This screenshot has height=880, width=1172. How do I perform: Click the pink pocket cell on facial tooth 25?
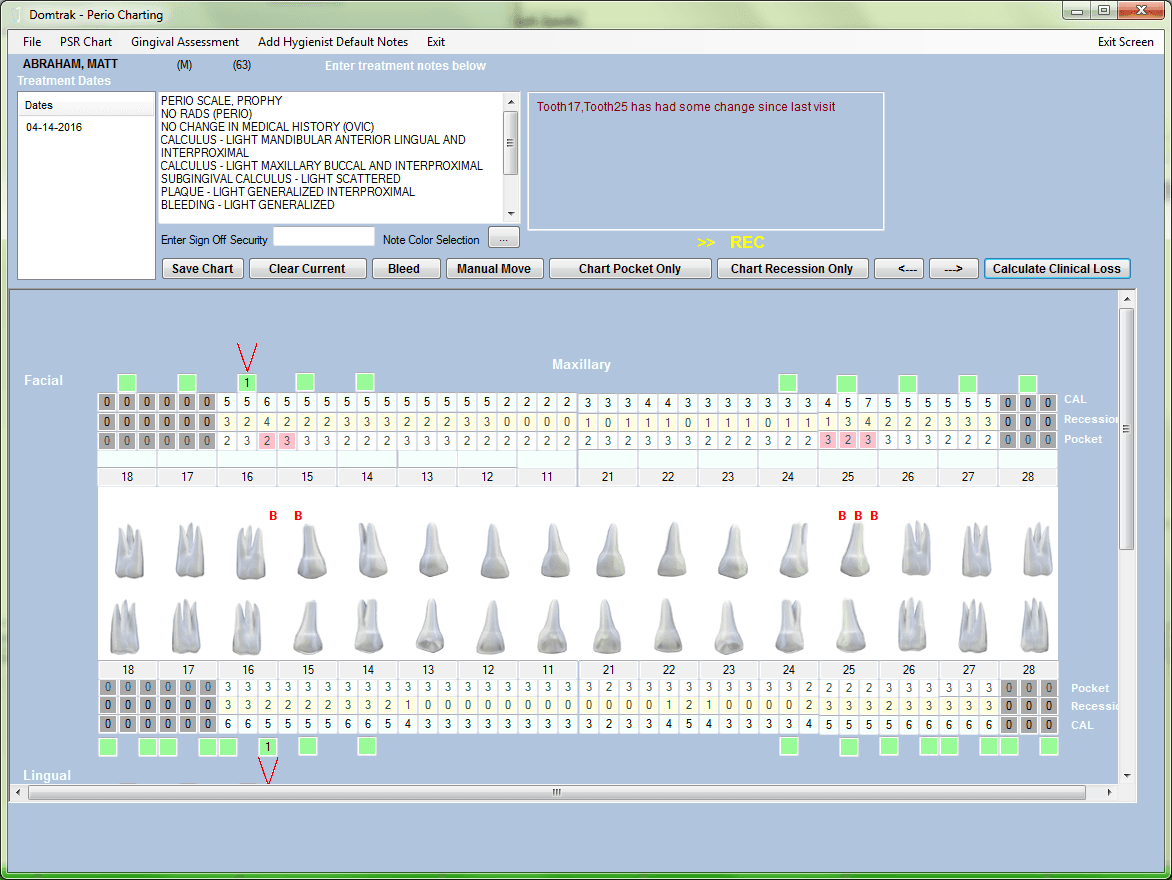click(847, 440)
